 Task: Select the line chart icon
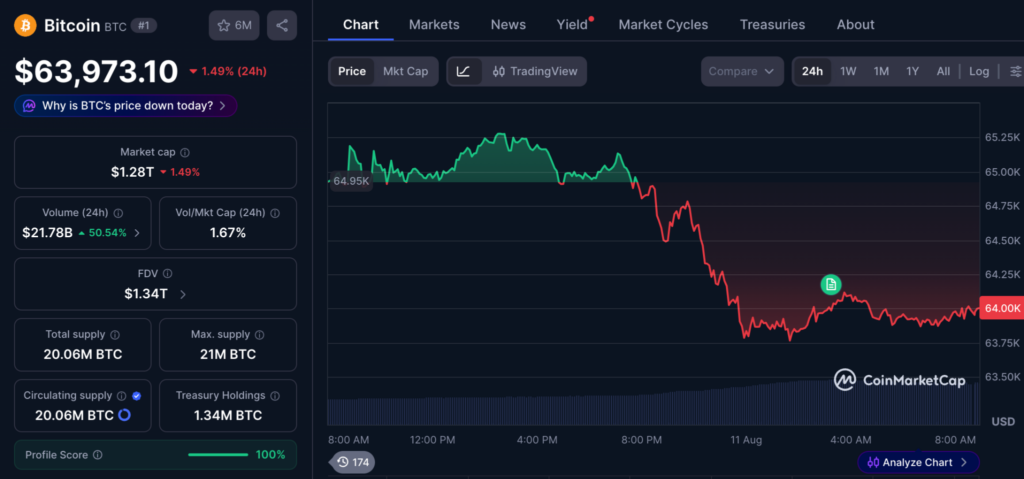click(464, 71)
